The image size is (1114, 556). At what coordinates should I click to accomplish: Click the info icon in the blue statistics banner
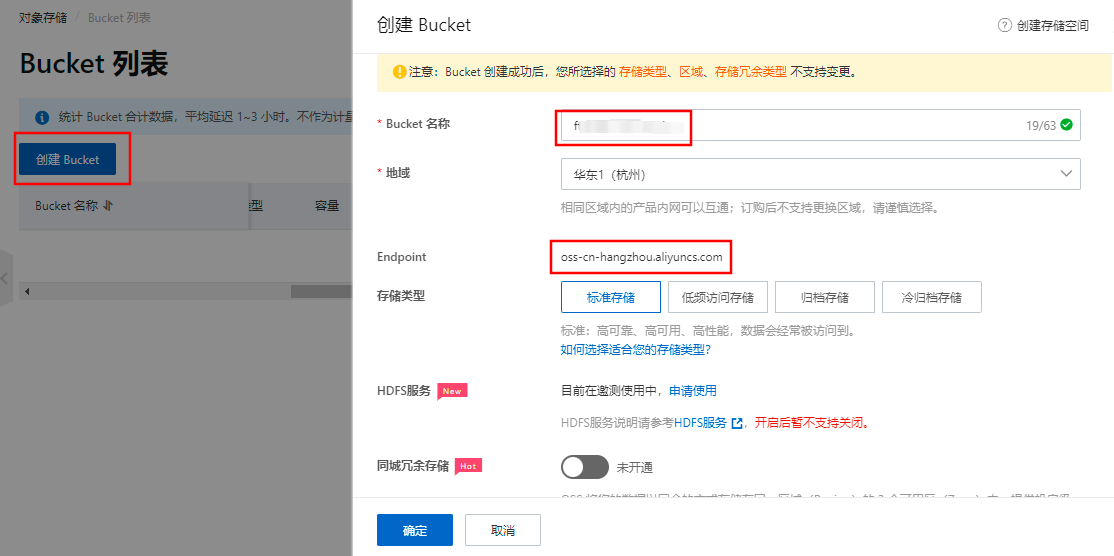tap(41, 117)
